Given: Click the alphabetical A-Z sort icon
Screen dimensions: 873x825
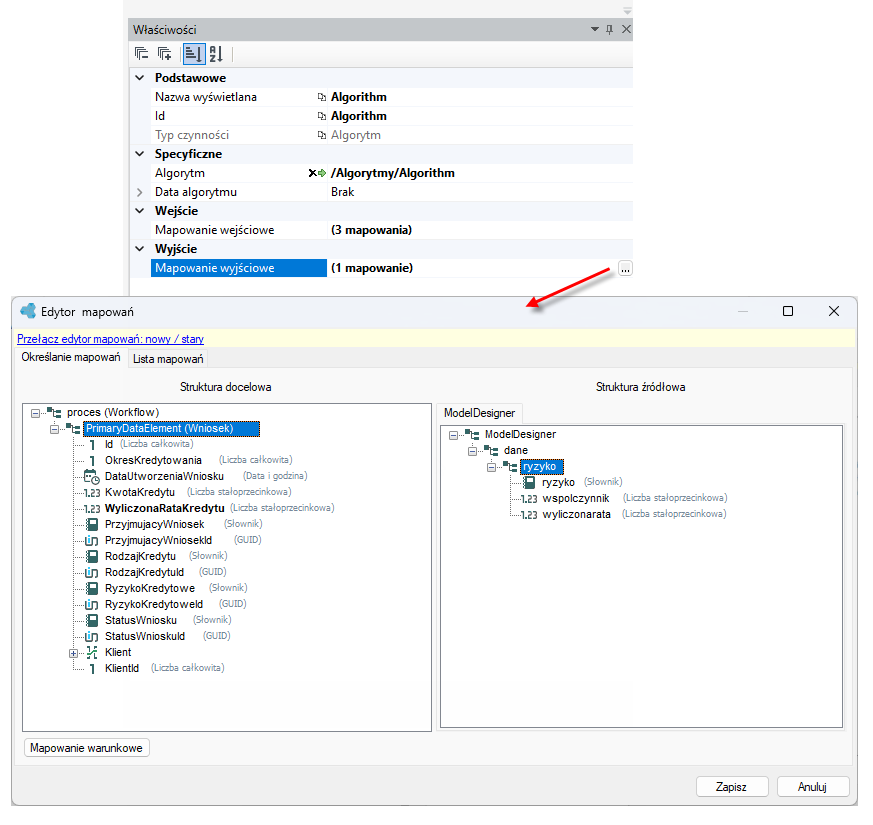Looking at the screenshot, I should [216, 54].
